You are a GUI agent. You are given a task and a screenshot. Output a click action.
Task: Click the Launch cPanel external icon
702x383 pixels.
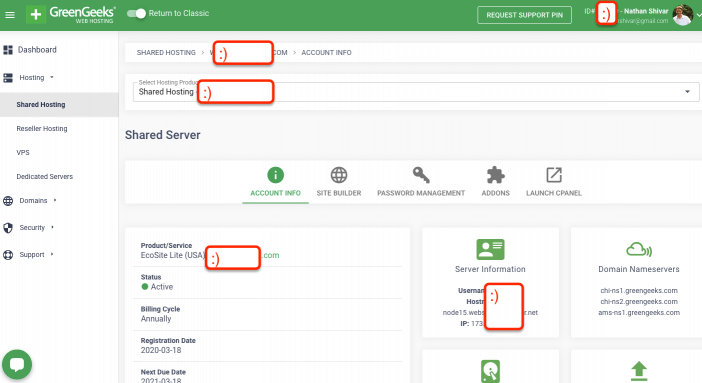(554, 175)
